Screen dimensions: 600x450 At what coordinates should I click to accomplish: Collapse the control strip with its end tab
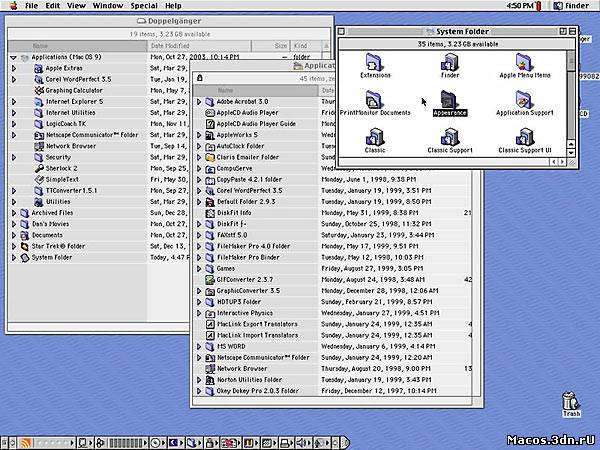[x=345, y=443]
